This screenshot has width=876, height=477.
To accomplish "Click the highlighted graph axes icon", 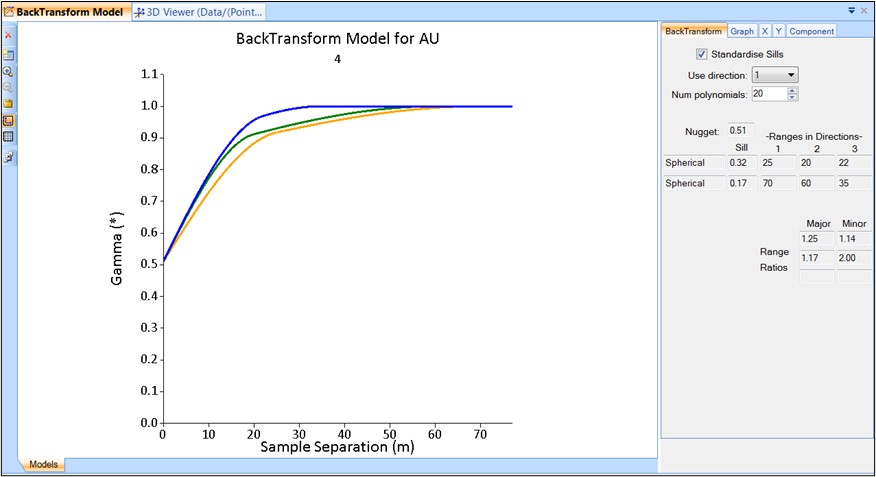I will [x=8, y=121].
